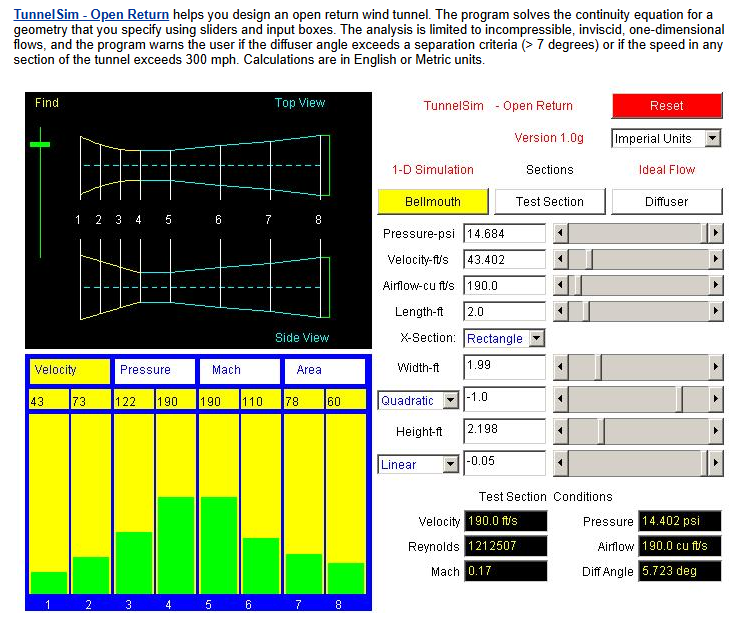The width and height of the screenshot is (748, 617).
Task: Open the Quadratic shape dropdown
Action: [450, 401]
